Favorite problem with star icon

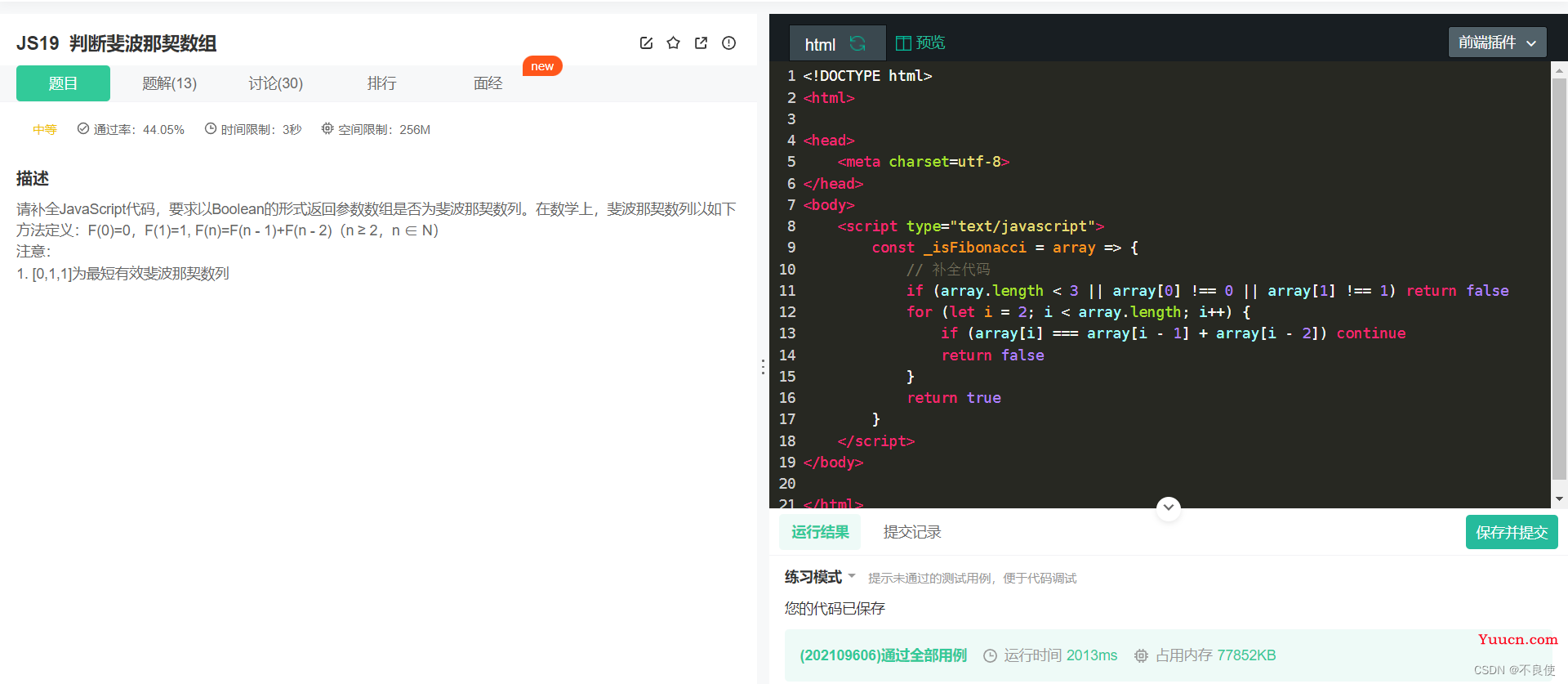673,43
